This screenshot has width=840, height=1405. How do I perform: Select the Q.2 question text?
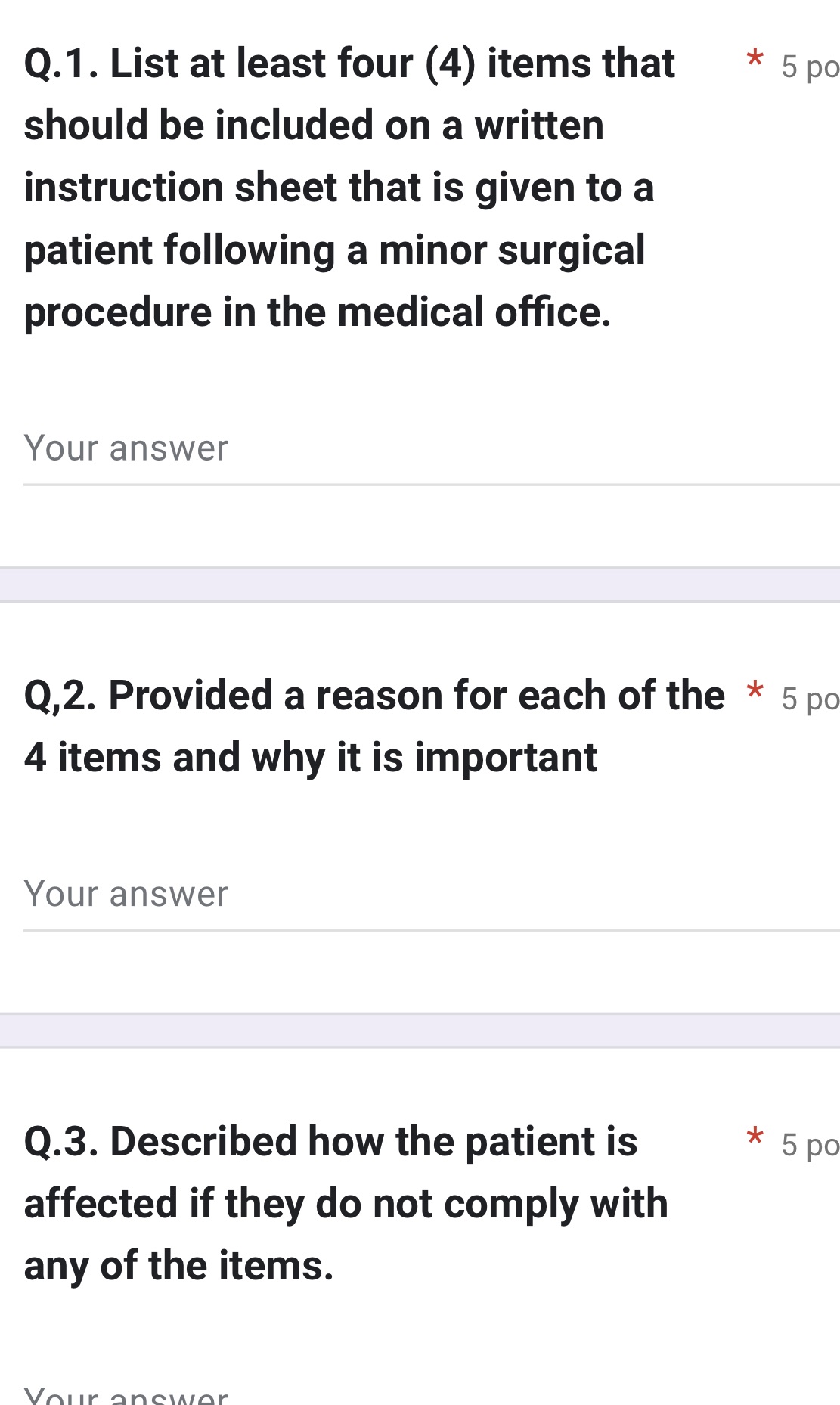pos(370,726)
